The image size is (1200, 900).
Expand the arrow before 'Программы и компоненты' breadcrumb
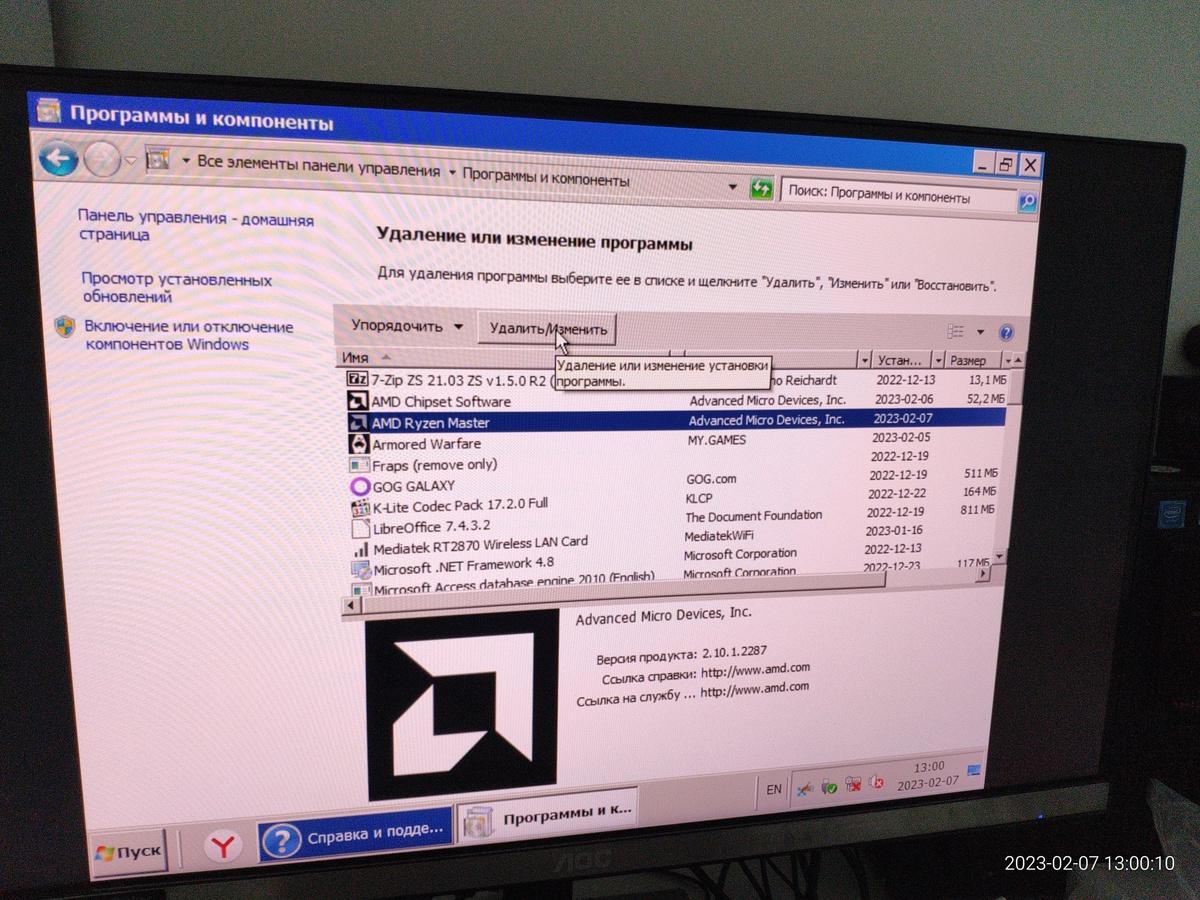click(x=452, y=173)
